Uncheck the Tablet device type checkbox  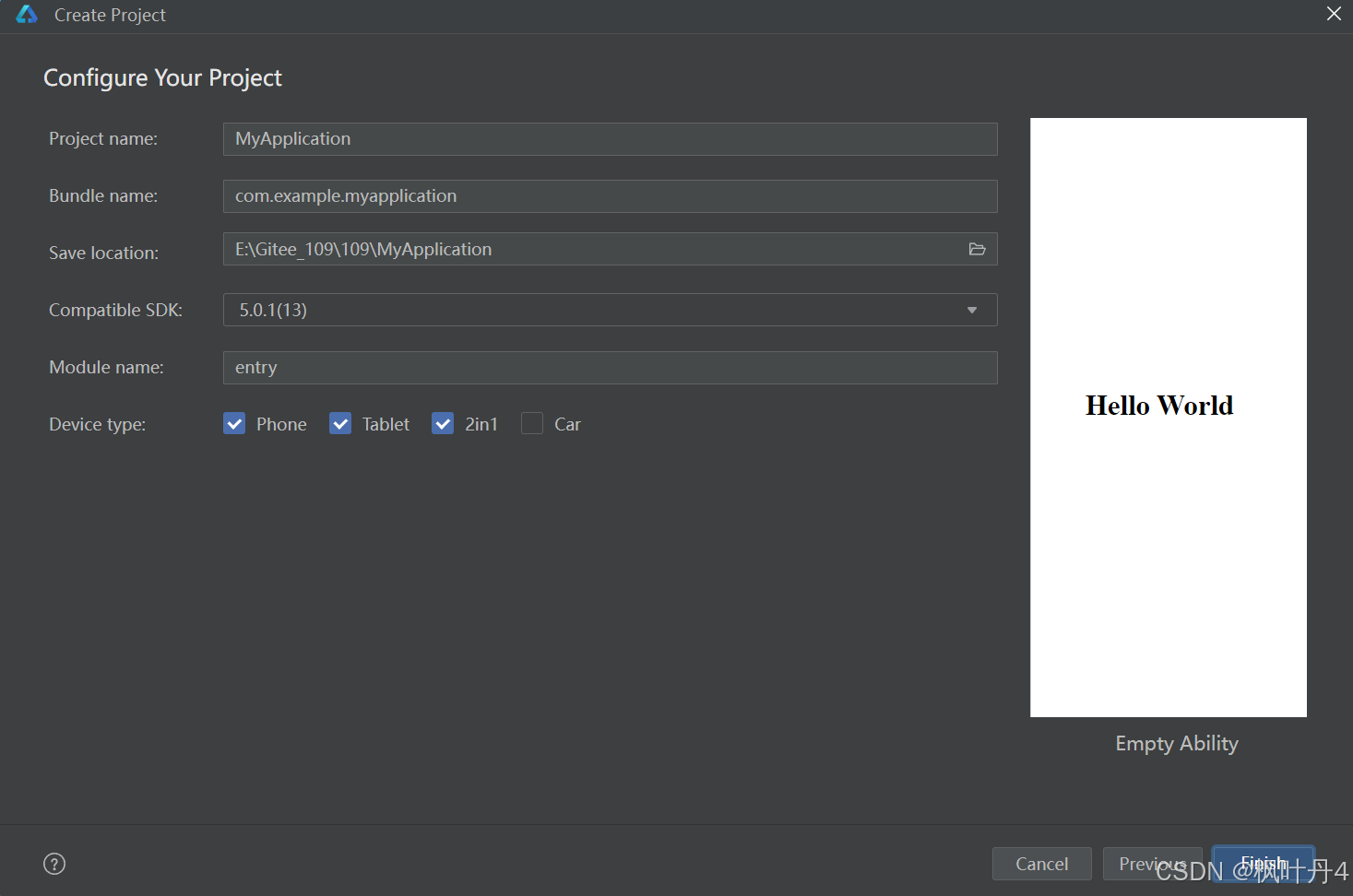click(340, 424)
